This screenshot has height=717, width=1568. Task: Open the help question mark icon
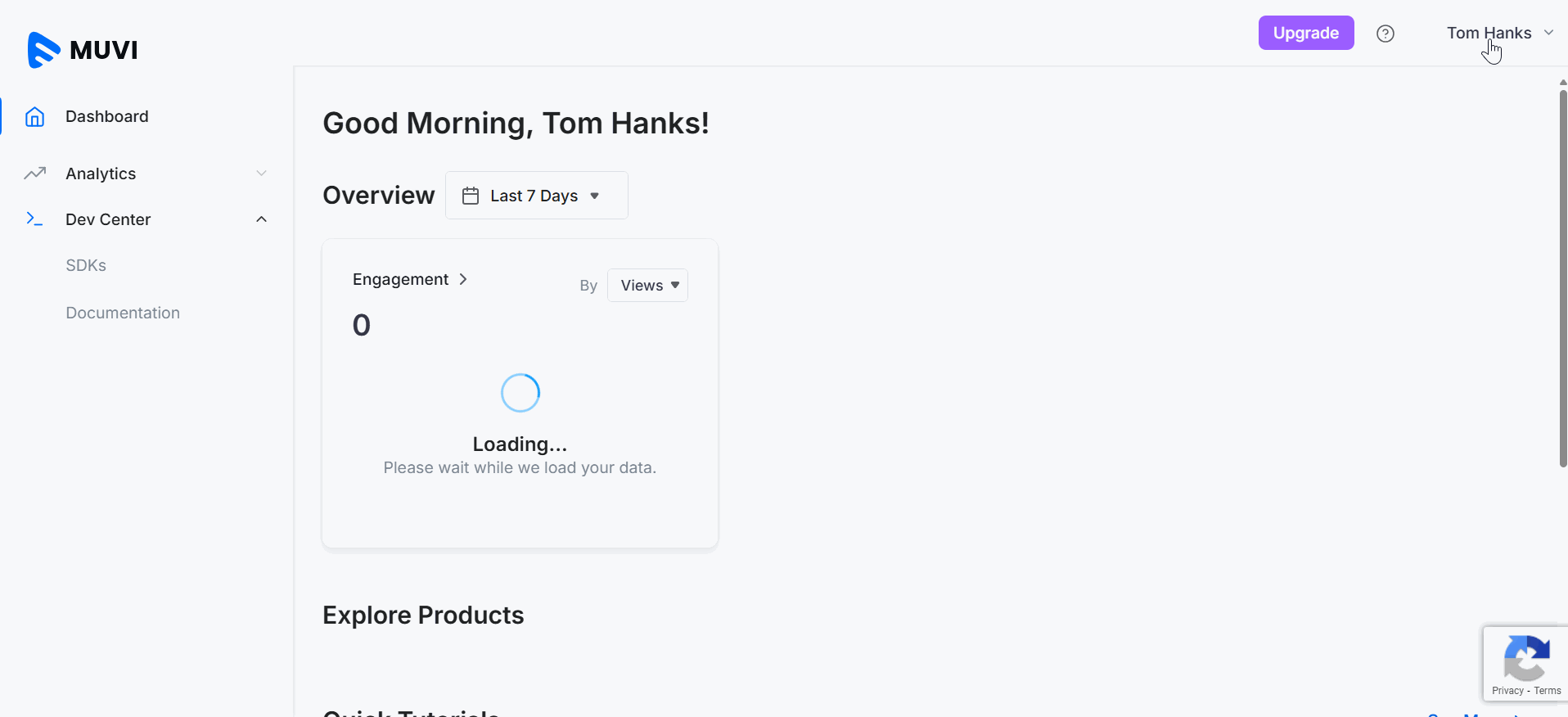(1385, 34)
